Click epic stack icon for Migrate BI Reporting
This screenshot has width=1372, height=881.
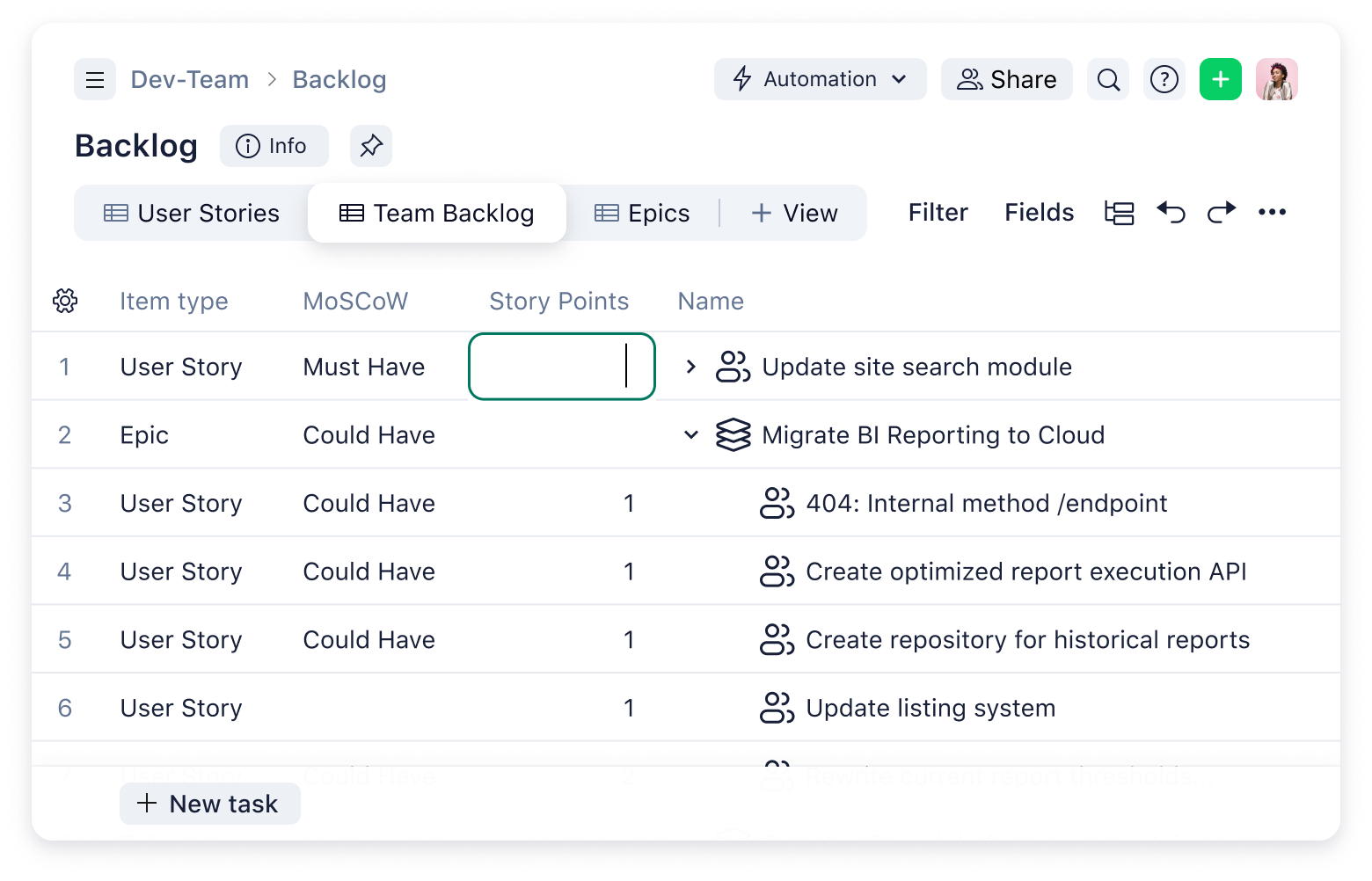(733, 435)
